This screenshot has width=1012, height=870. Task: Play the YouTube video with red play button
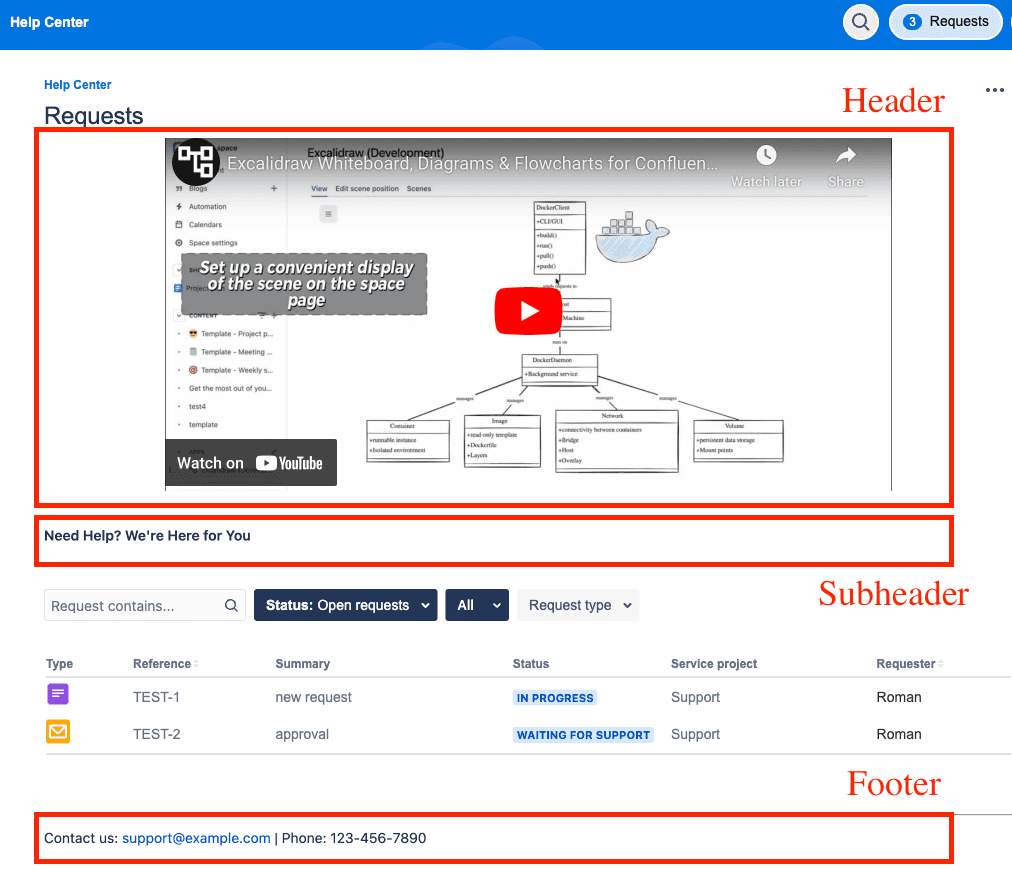(528, 311)
